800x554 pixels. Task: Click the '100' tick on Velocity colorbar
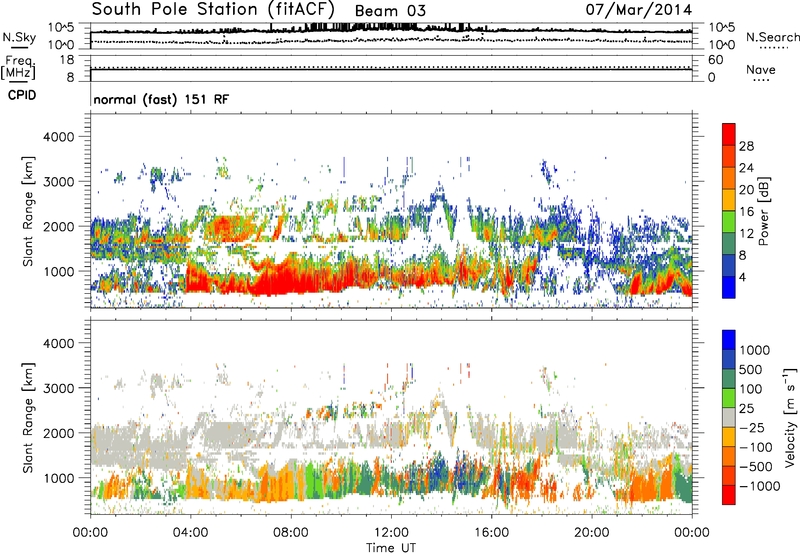750,389
